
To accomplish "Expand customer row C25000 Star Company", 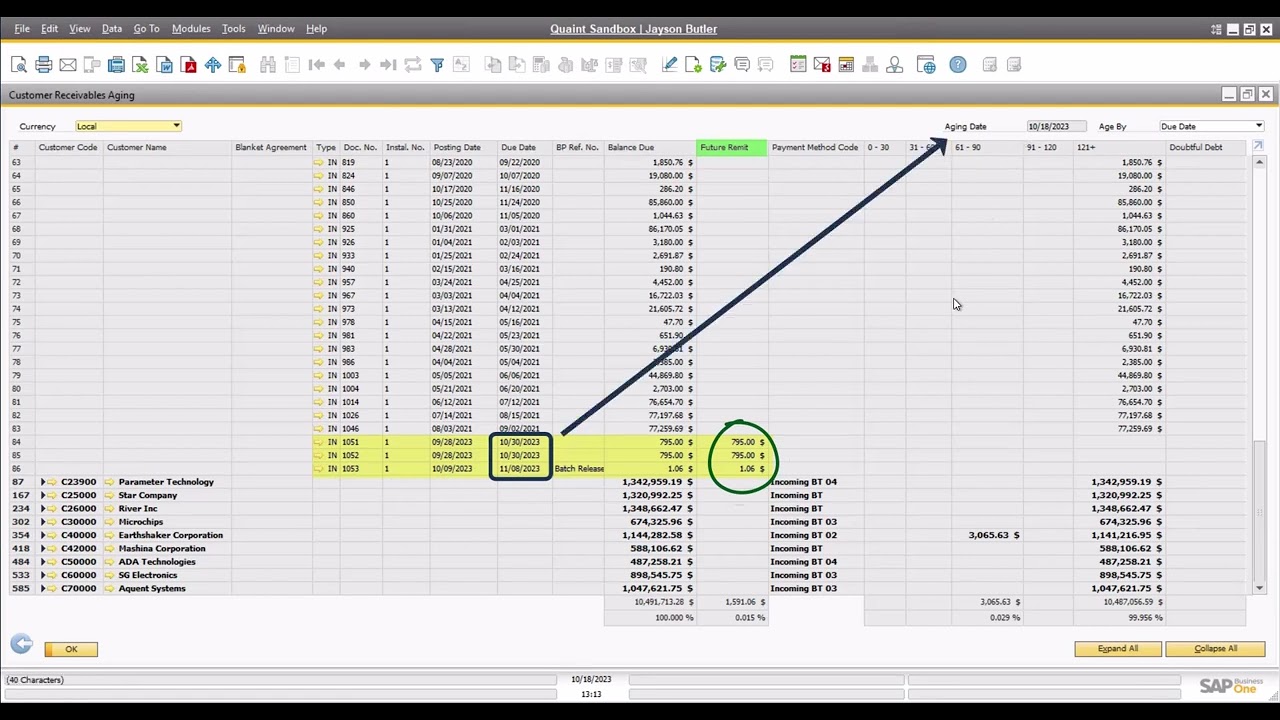I will click(43, 495).
